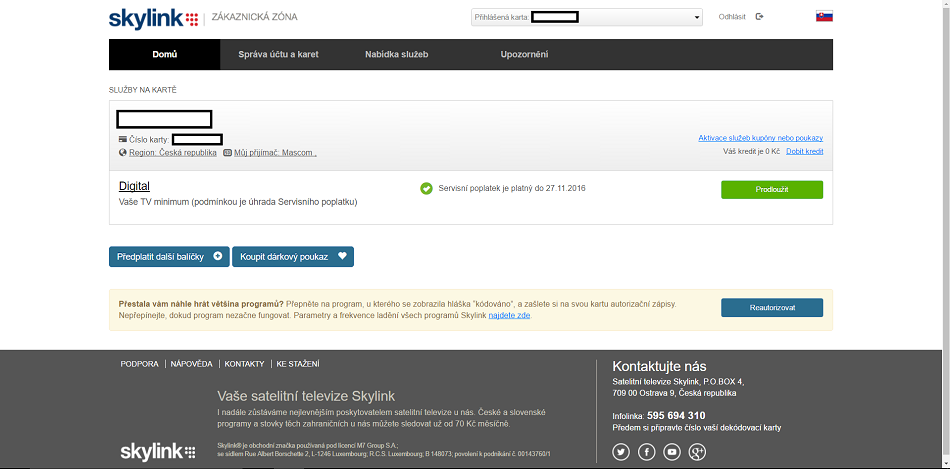Open the PODPORA footer link
950x469 pixels.
coord(139,364)
